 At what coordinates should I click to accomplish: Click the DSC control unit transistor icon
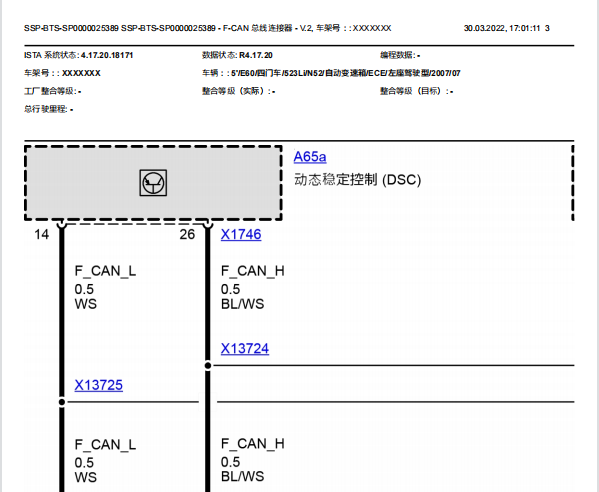153,183
